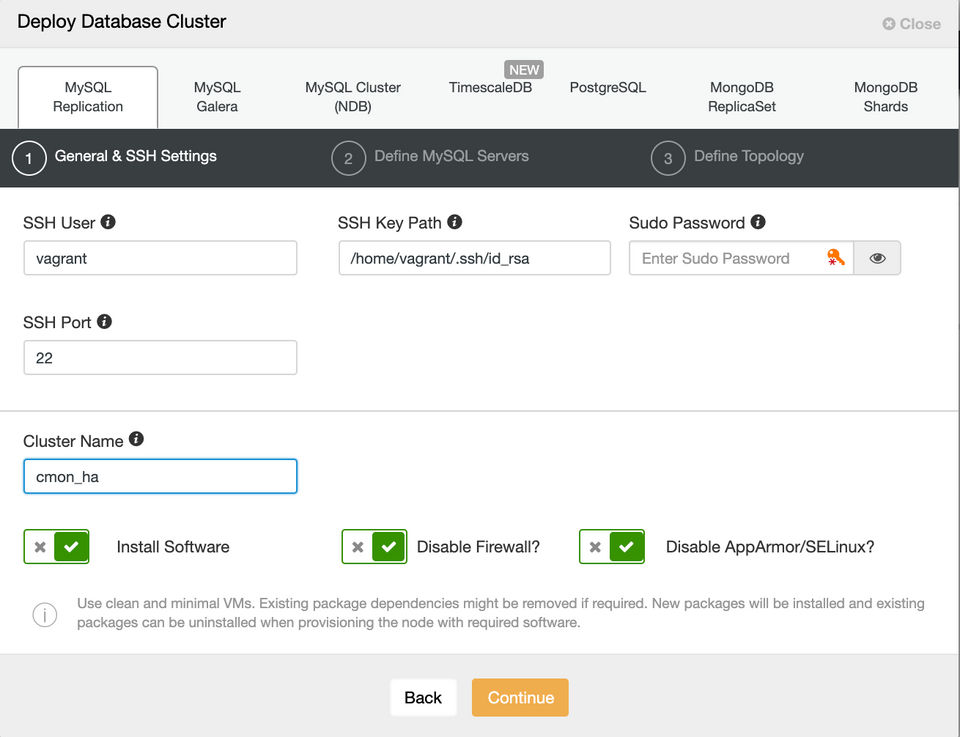Go to step 2 Define MySQL Servers
This screenshot has height=737, width=960.
tap(431, 157)
